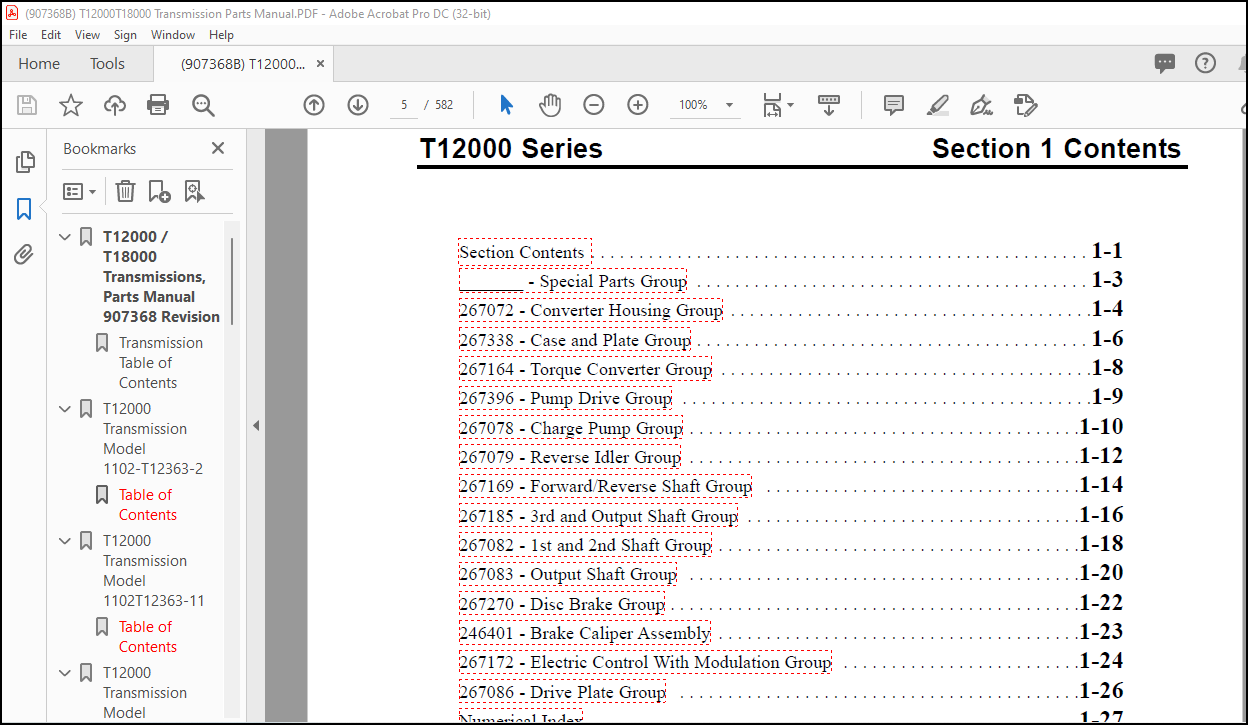Follow 267338 - Case and Plate Group link
Image resolution: width=1248 pixels, height=725 pixels.
tap(575, 340)
